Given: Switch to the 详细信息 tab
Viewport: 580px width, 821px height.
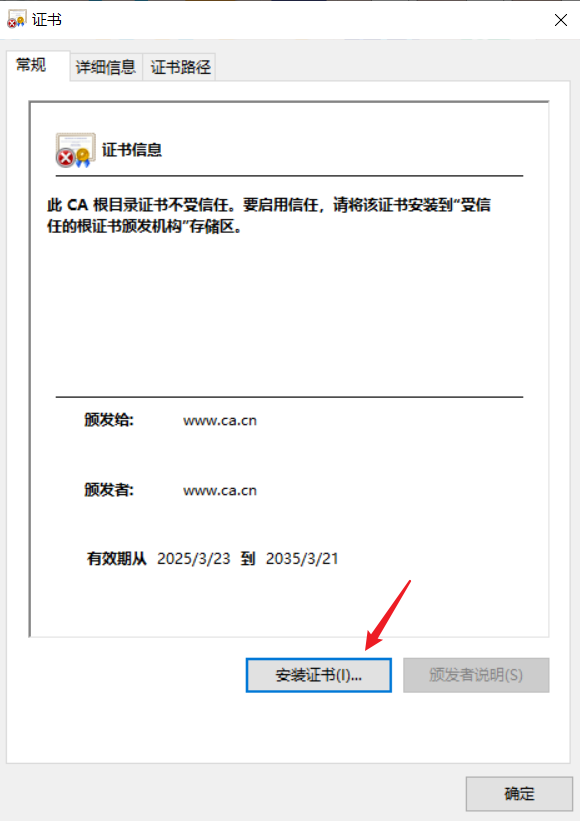Looking at the screenshot, I should 106,67.
